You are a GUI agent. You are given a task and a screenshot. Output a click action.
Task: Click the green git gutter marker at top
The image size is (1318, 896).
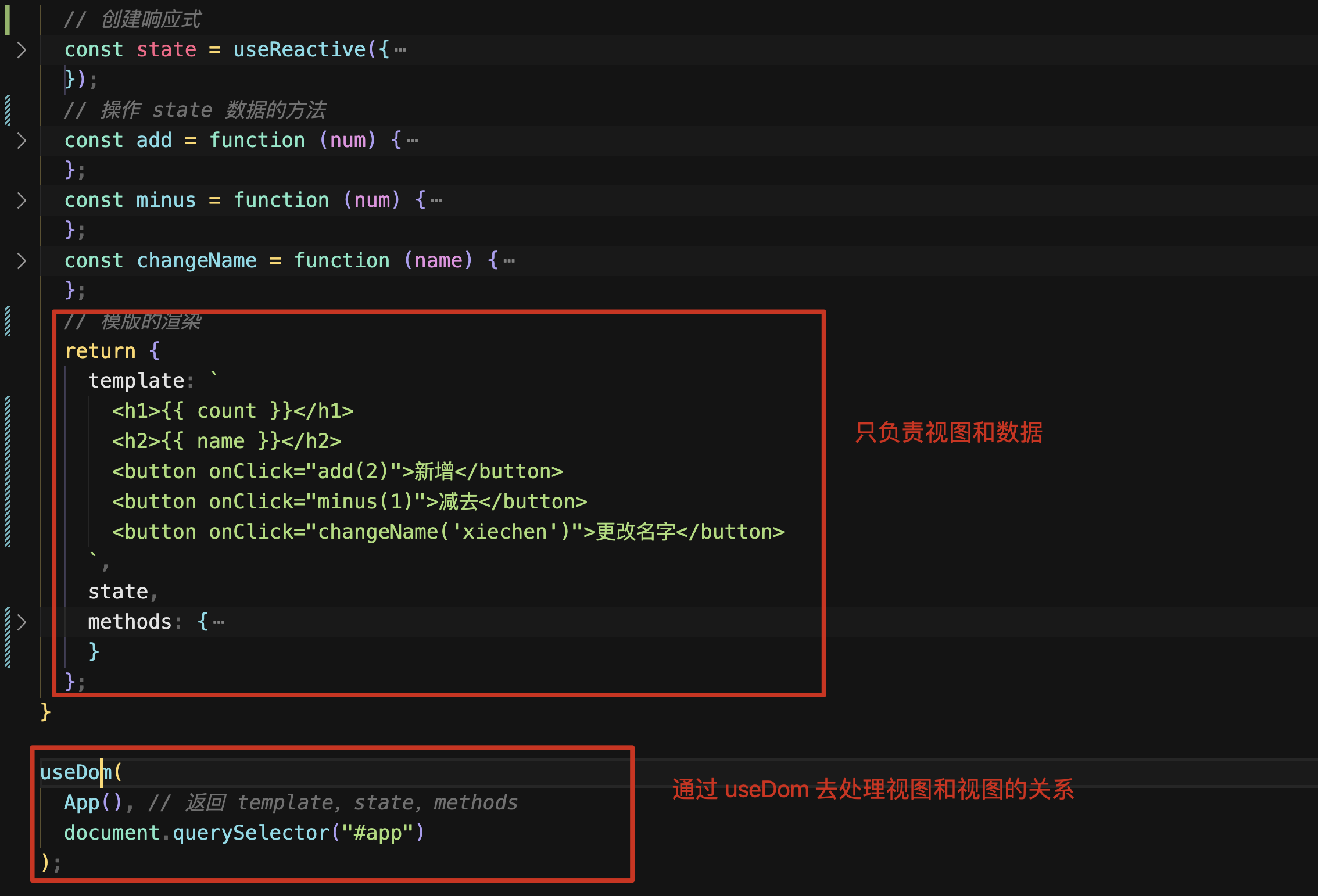pyautogui.click(x=7, y=19)
